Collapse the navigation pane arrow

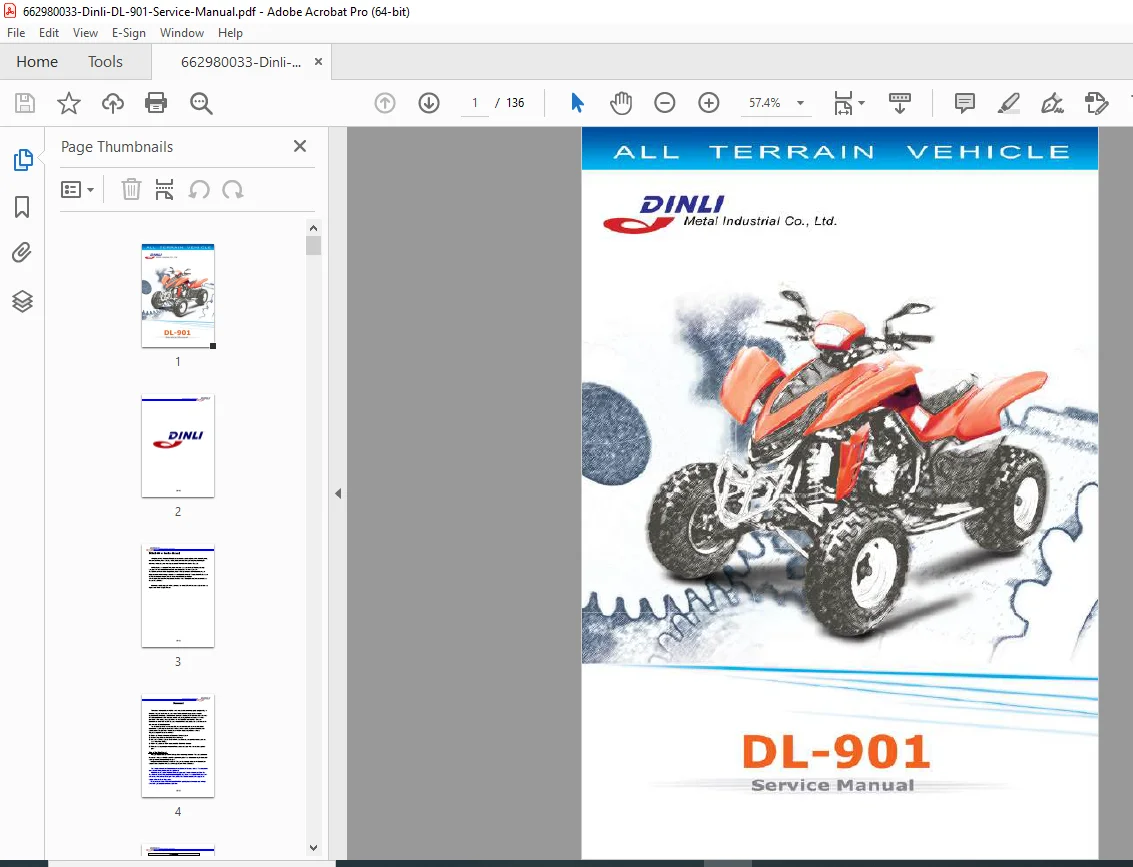(x=338, y=493)
